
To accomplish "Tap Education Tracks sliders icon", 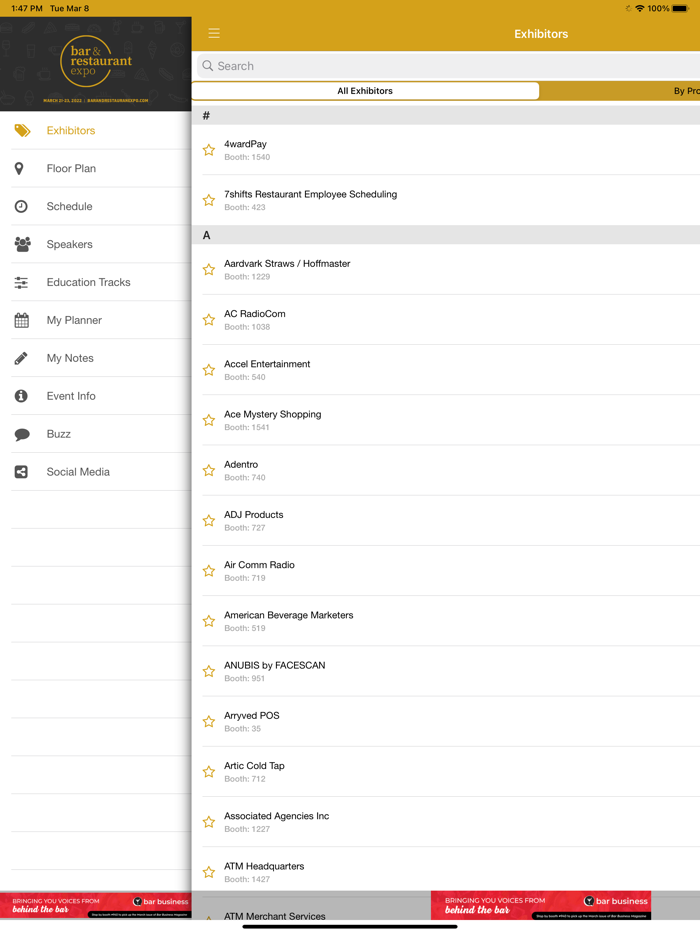I will (21, 283).
